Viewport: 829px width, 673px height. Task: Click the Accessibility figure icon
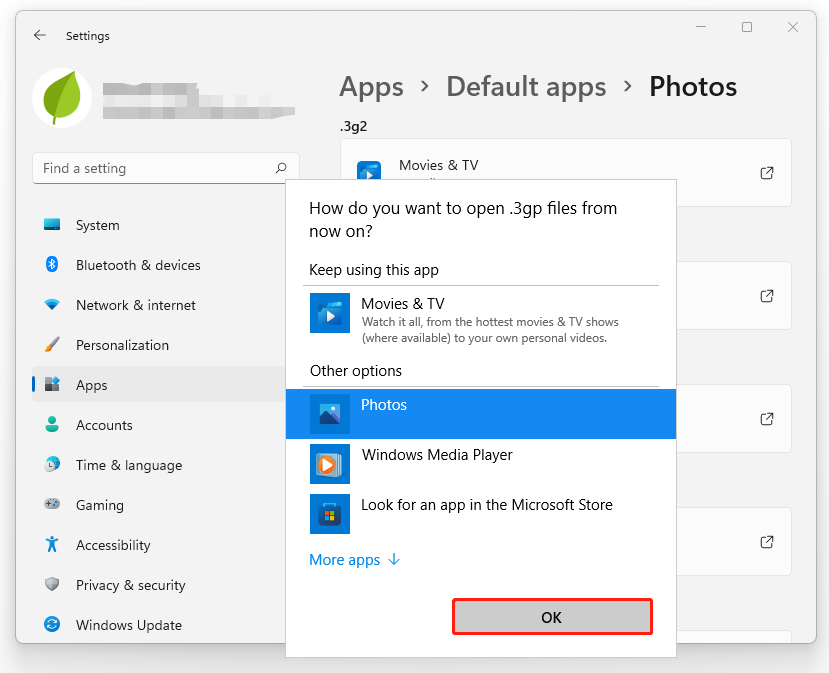click(52, 544)
